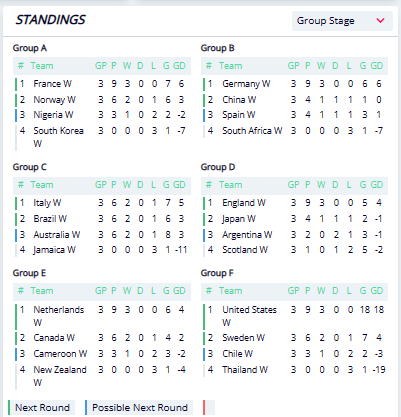Open England W team page
The width and height of the screenshot is (401, 417).
244,203
